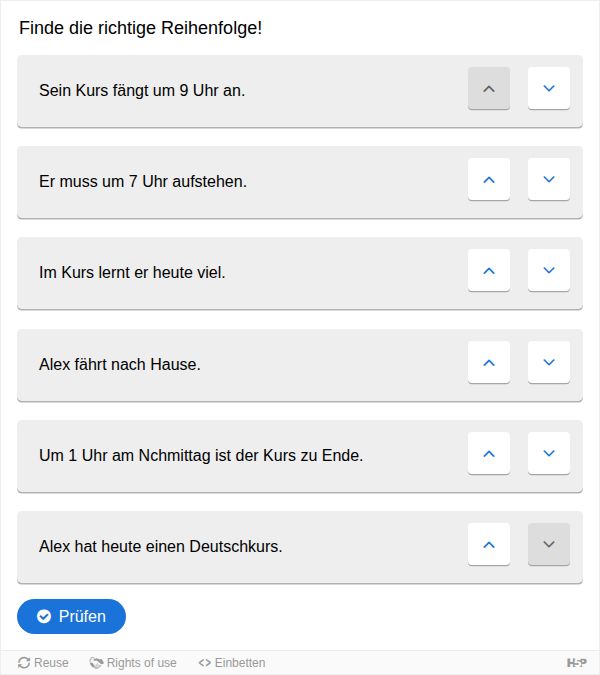Move 'Im Kurs lernt er heute viel' up
Viewport: 600px width, 675px height.
tap(489, 271)
